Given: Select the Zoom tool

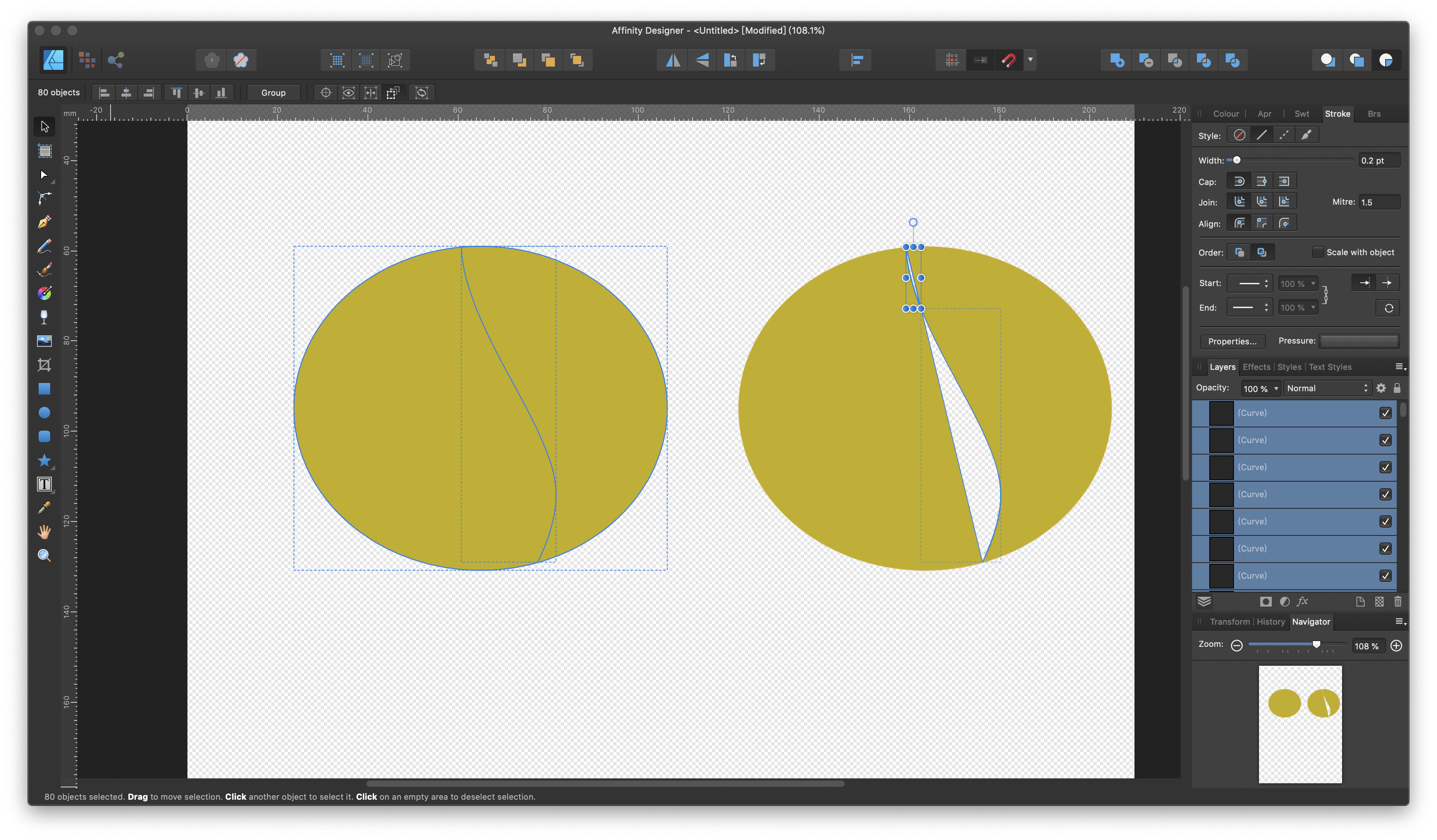Looking at the screenshot, I should [44, 556].
